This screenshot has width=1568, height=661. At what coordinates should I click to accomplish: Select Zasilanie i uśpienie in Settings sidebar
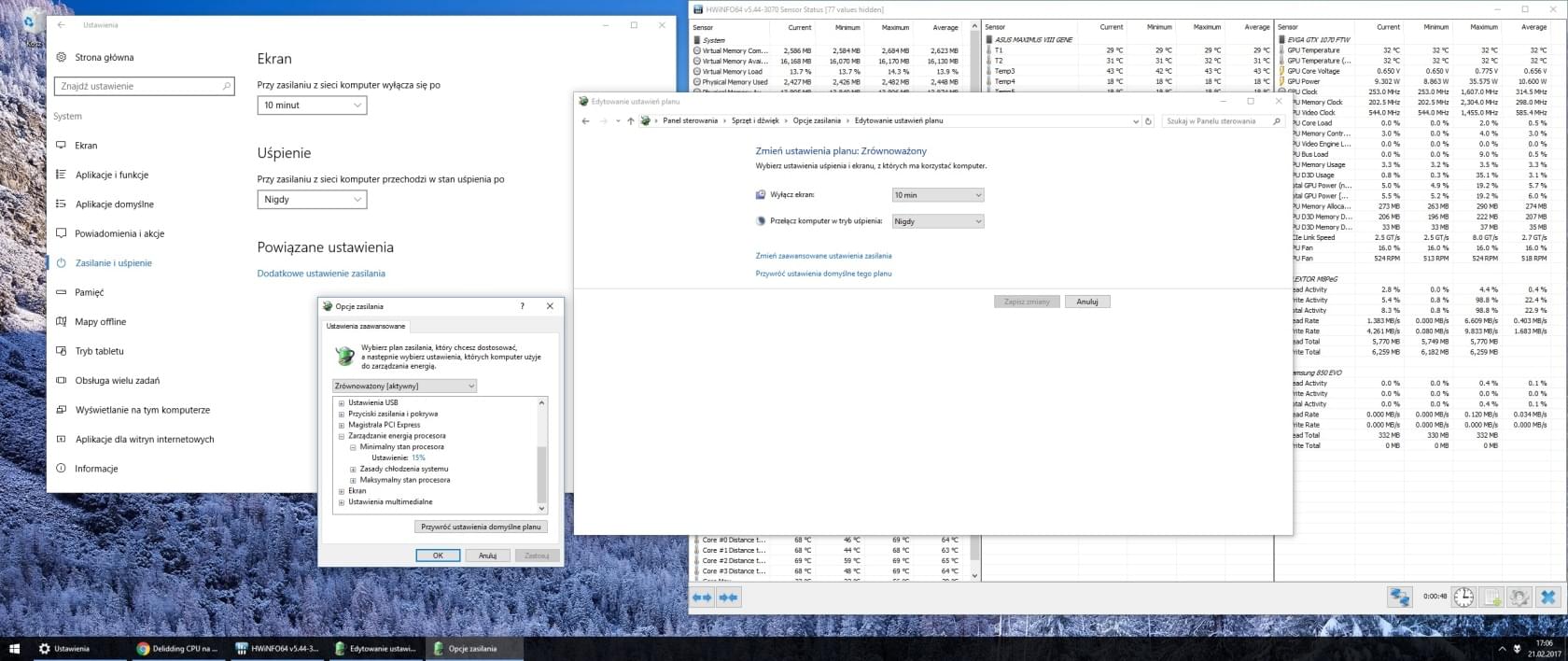[x=113, y=263]
